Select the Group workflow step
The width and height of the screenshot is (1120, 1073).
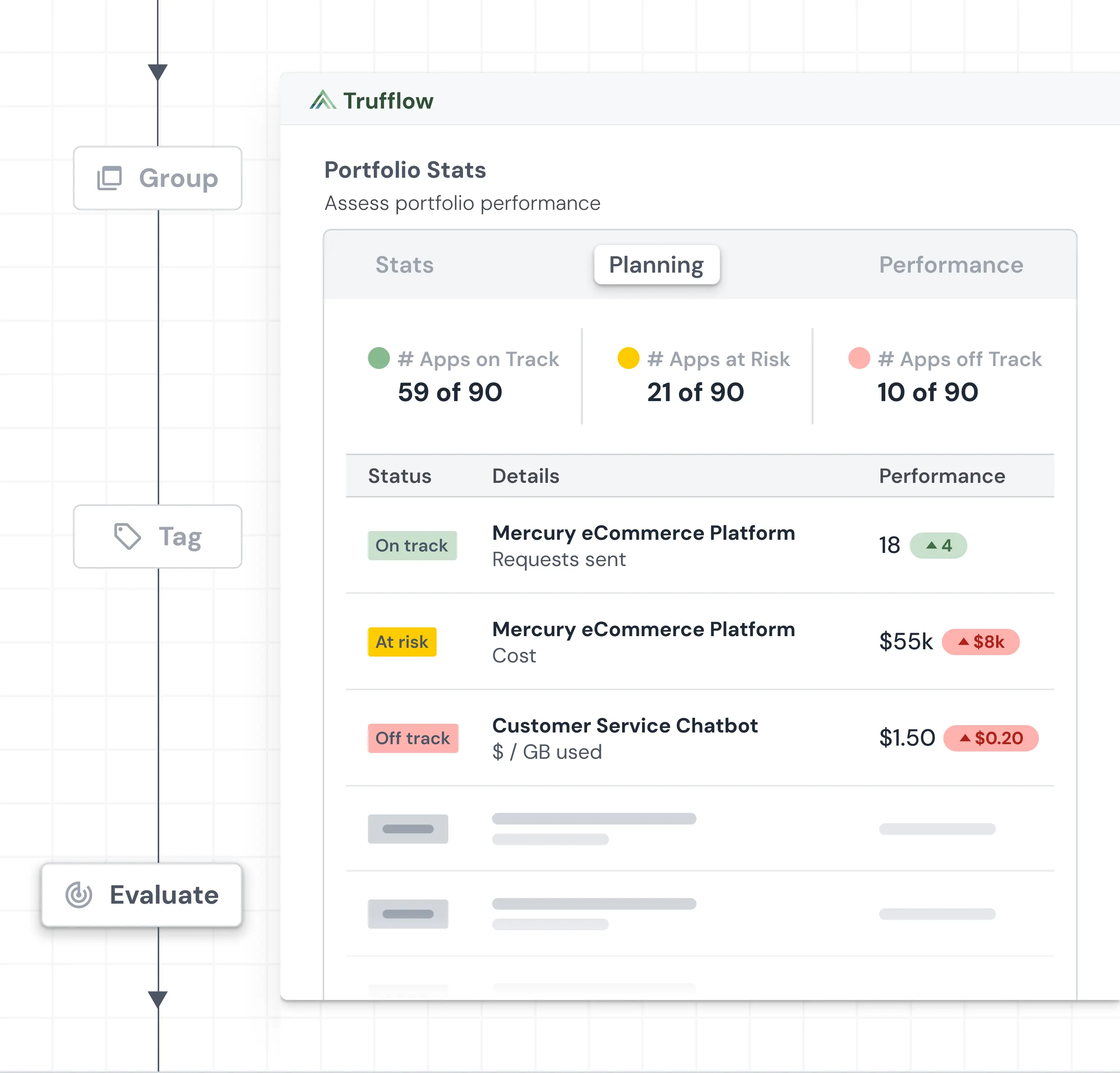point(158,178)
